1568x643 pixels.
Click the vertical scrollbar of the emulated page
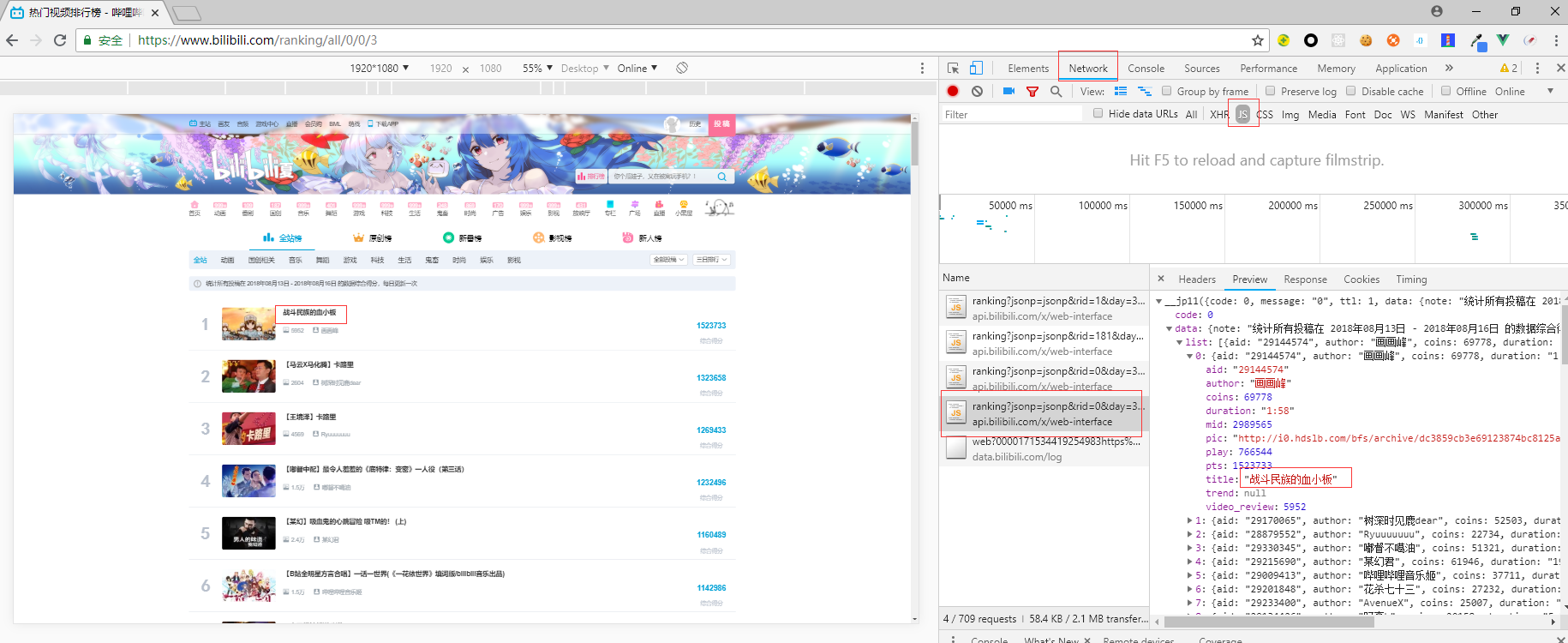pos(914,144)
